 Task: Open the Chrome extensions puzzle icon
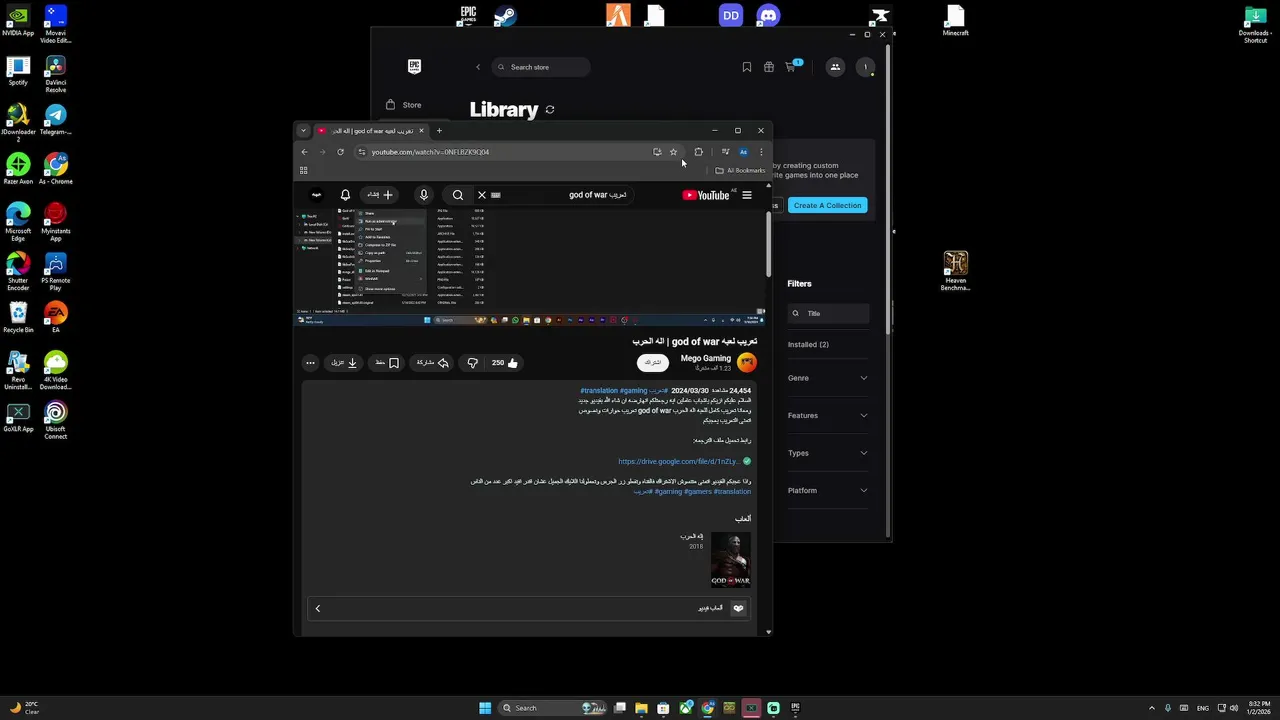click(x=698, y=152)
